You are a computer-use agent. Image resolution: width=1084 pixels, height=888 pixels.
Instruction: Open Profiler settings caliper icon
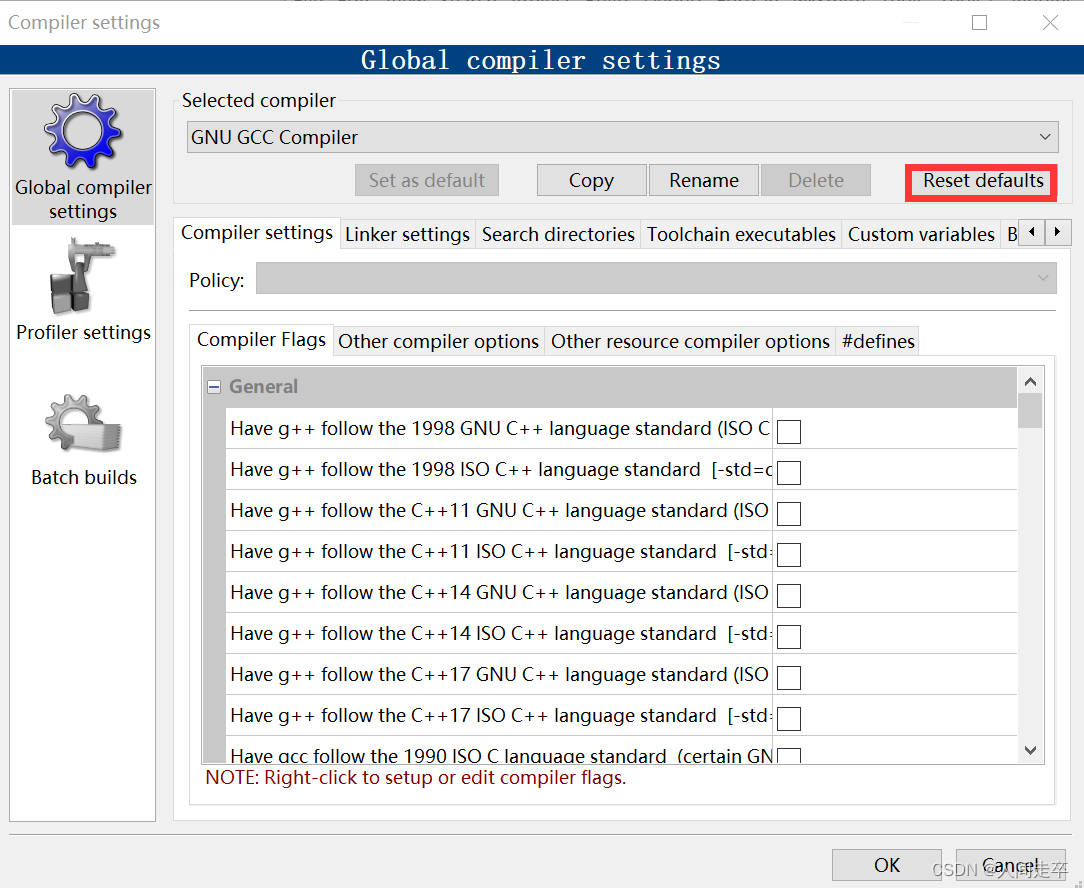[82, 276]
